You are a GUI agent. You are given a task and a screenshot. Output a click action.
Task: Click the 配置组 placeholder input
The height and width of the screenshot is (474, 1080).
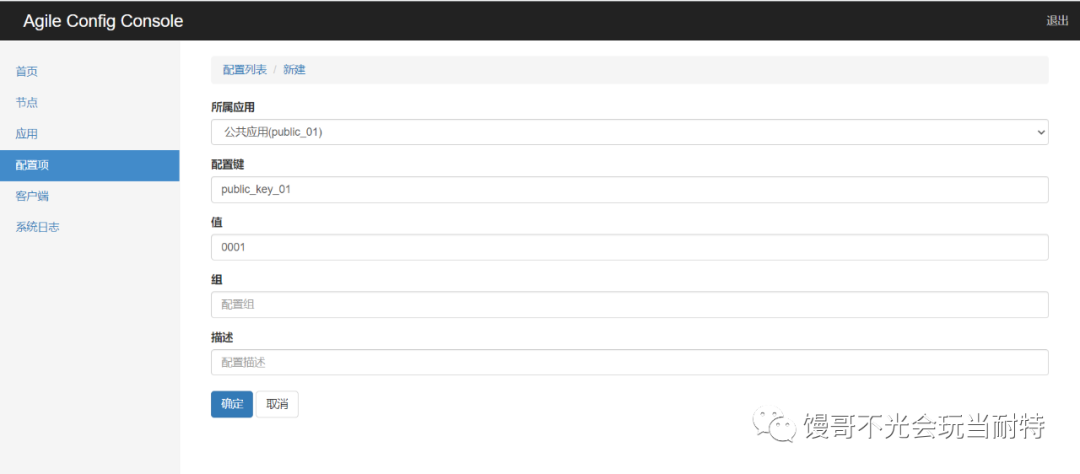point(630,305)
